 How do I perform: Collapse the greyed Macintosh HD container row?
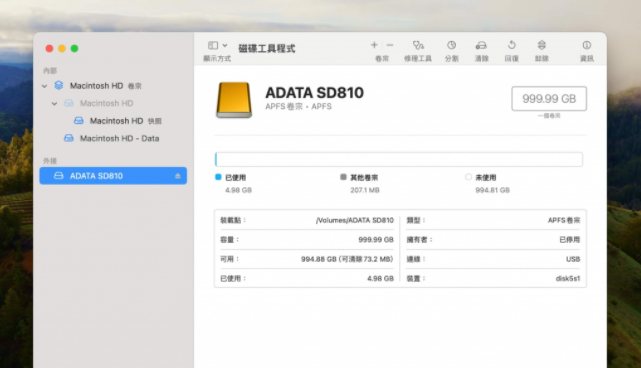54,103
